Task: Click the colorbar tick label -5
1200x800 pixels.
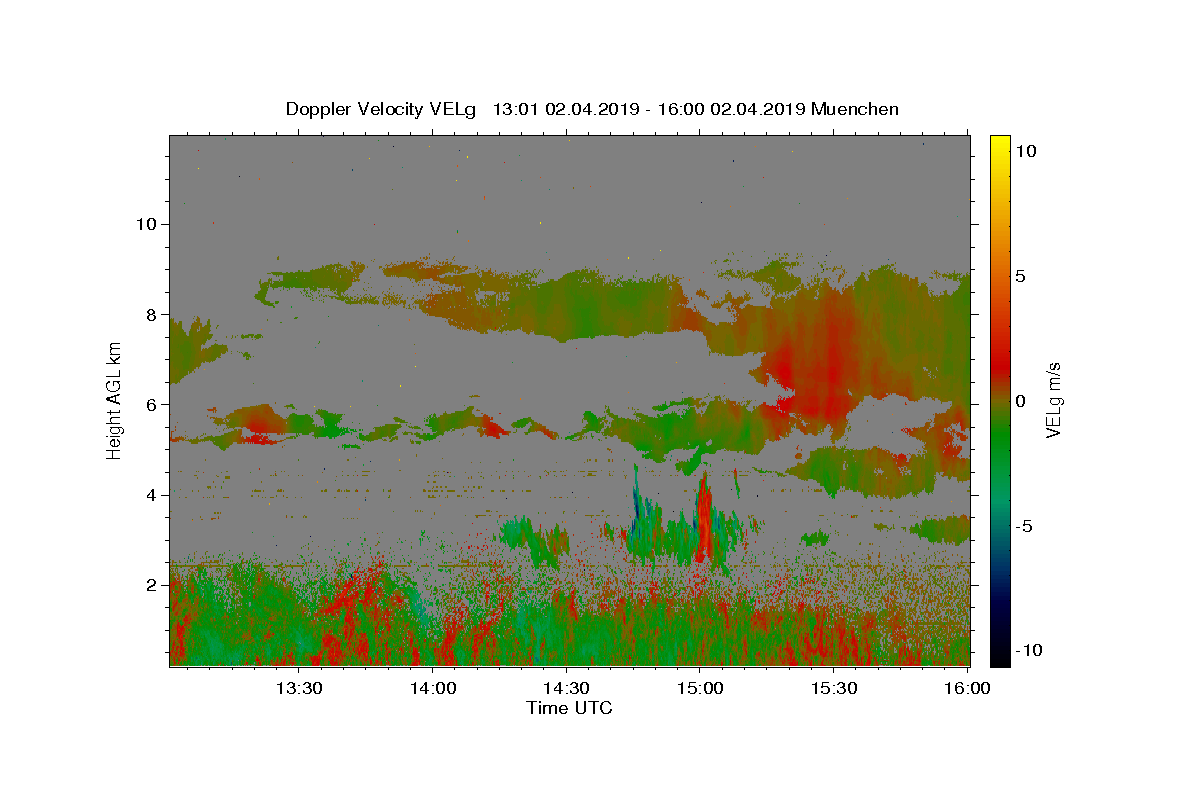Action: coord(1023,526)
